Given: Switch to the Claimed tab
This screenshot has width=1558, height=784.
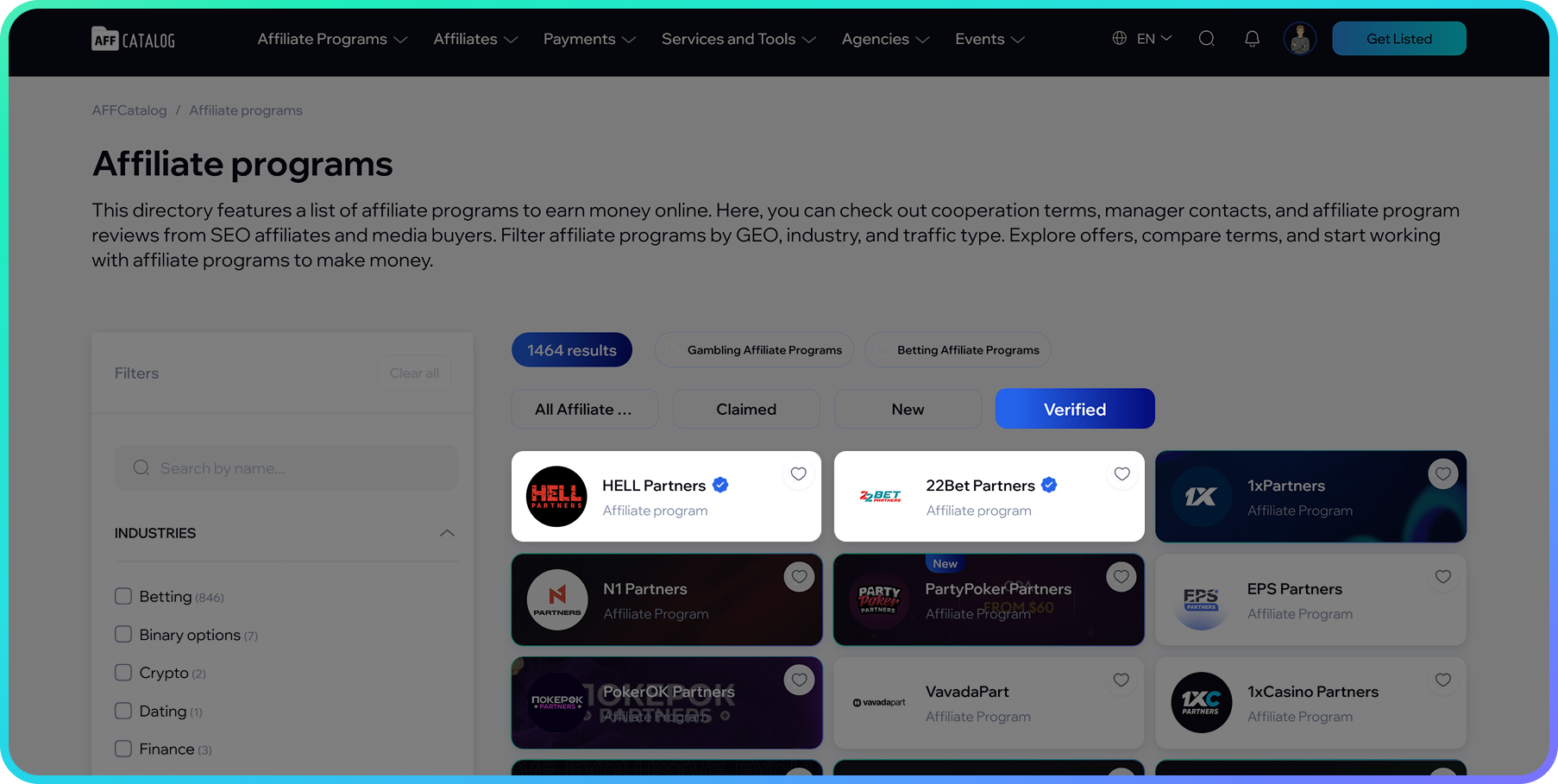Looking at the screenshot, I should point(746,409).
